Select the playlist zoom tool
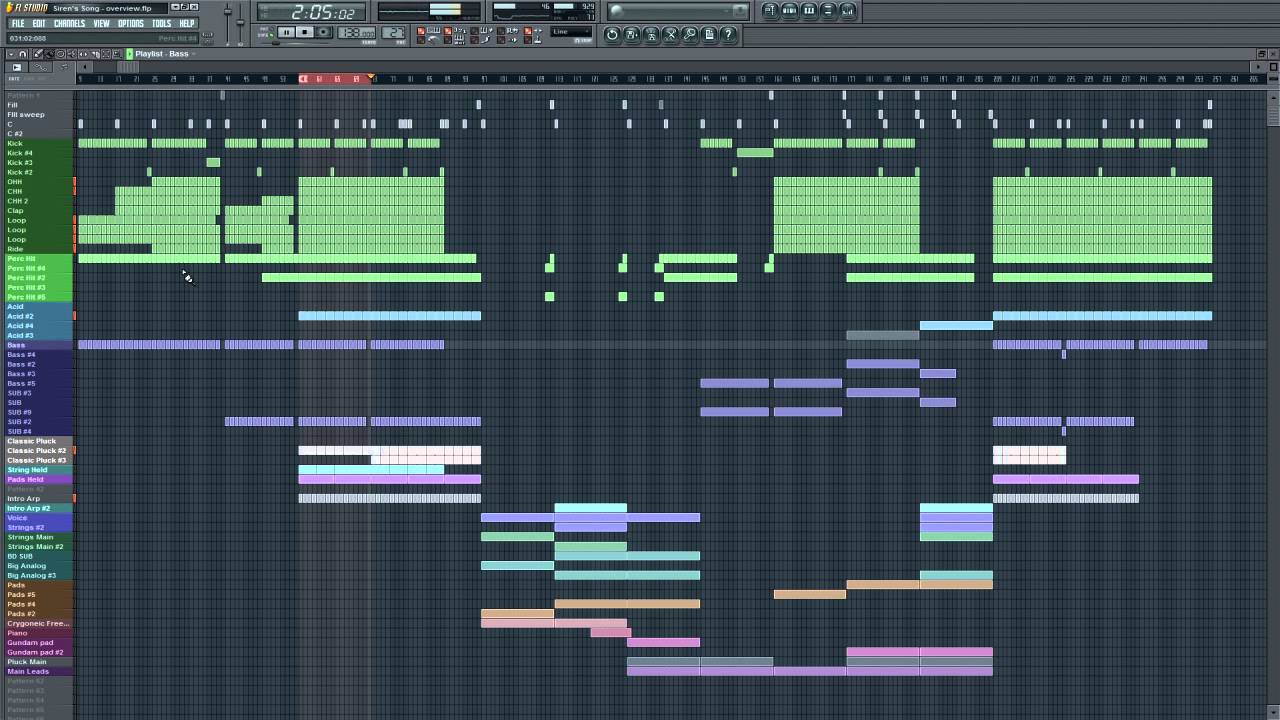This screenshot has height=720, width=1280. click(117, 54)
